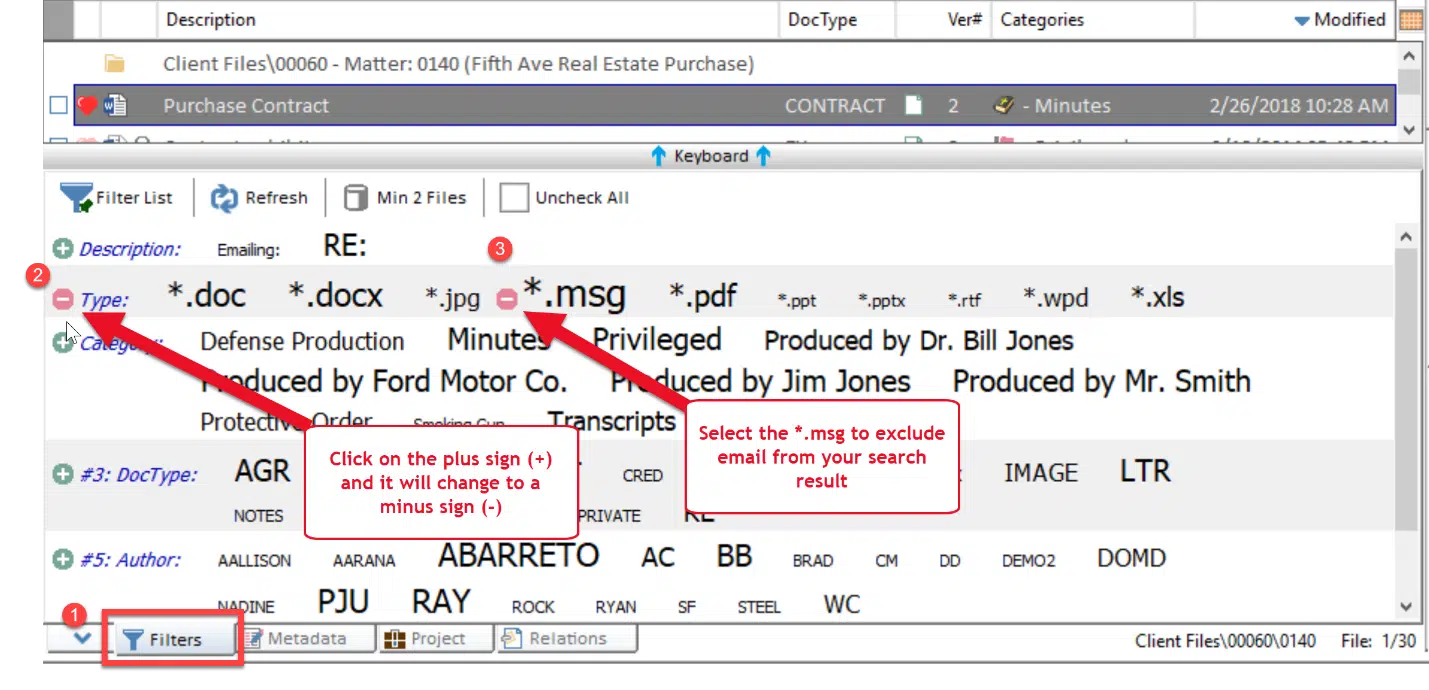
Task: Click the red heart icon on Purchase Contract
Action: pos(88,105)
